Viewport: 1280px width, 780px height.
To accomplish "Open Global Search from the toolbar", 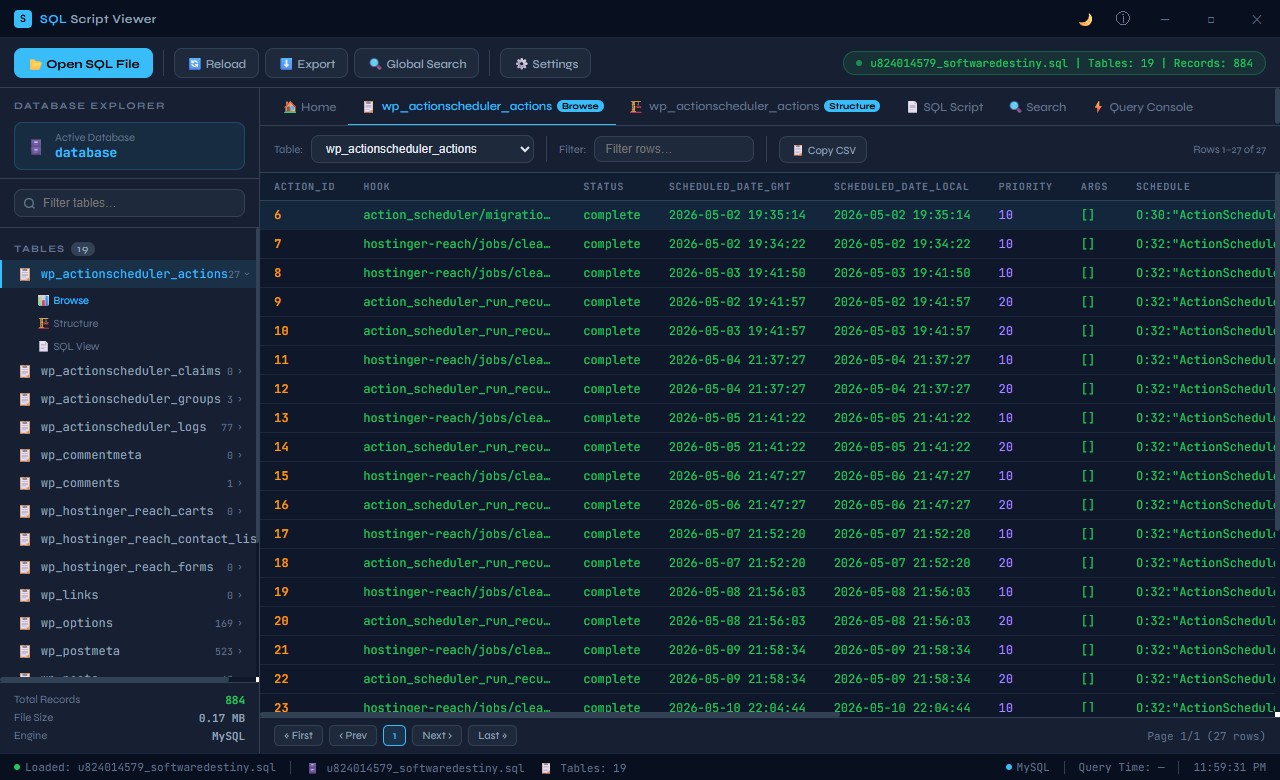I will (x=416, y=63).
